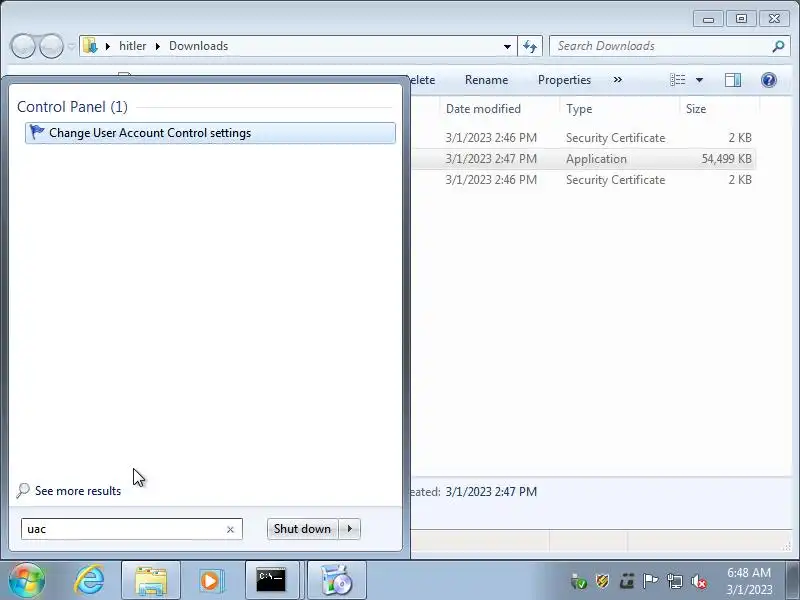800x600 pixels.
Task: Click the safely remove hardware tray icon
Action: pos(579,581)
